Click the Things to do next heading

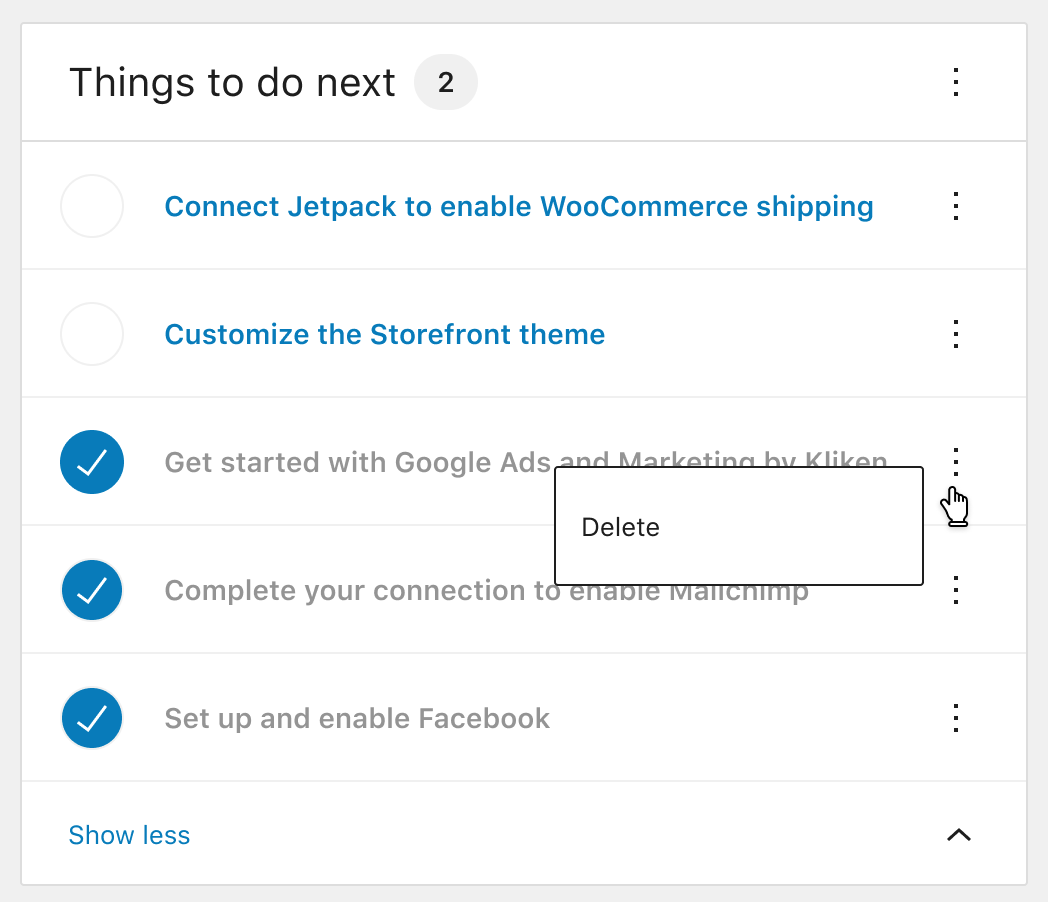pos(231,83)
